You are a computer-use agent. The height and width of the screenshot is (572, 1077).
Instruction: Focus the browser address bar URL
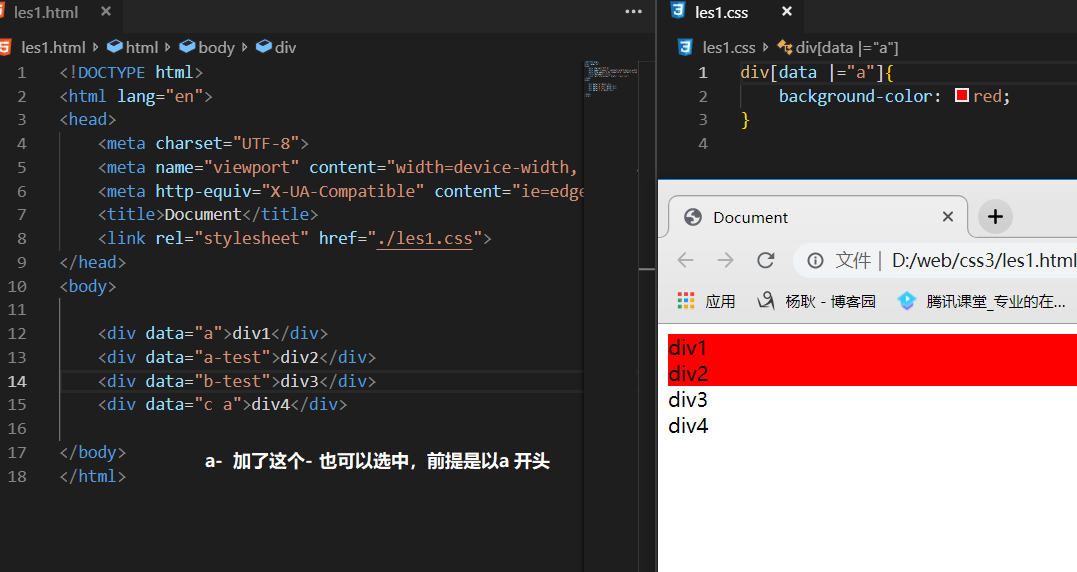(x=984, y=260)
